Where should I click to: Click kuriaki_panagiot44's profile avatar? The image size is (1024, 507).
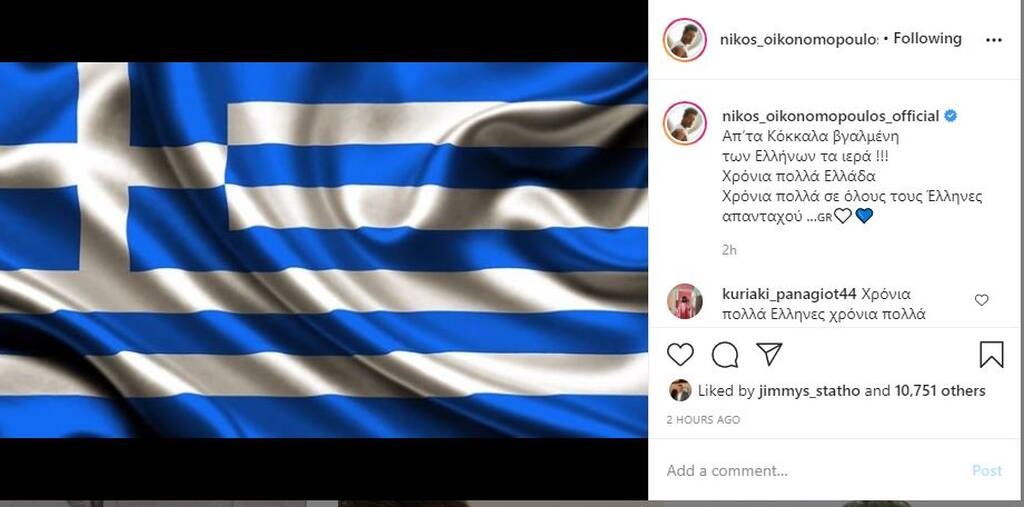(x=684, y=301)
